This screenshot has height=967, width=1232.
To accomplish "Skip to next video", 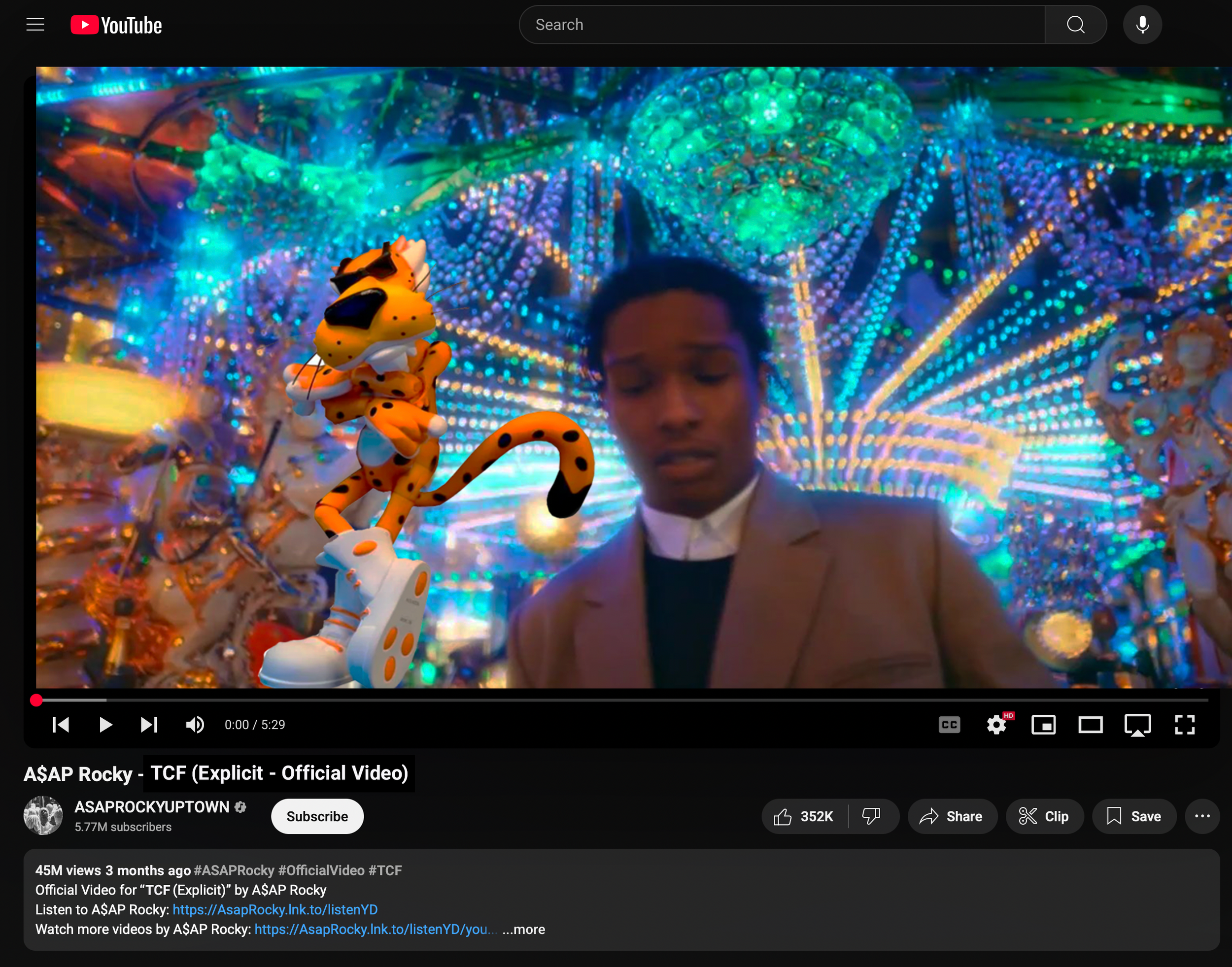I will pyautogui.click(x=149, y=725).
